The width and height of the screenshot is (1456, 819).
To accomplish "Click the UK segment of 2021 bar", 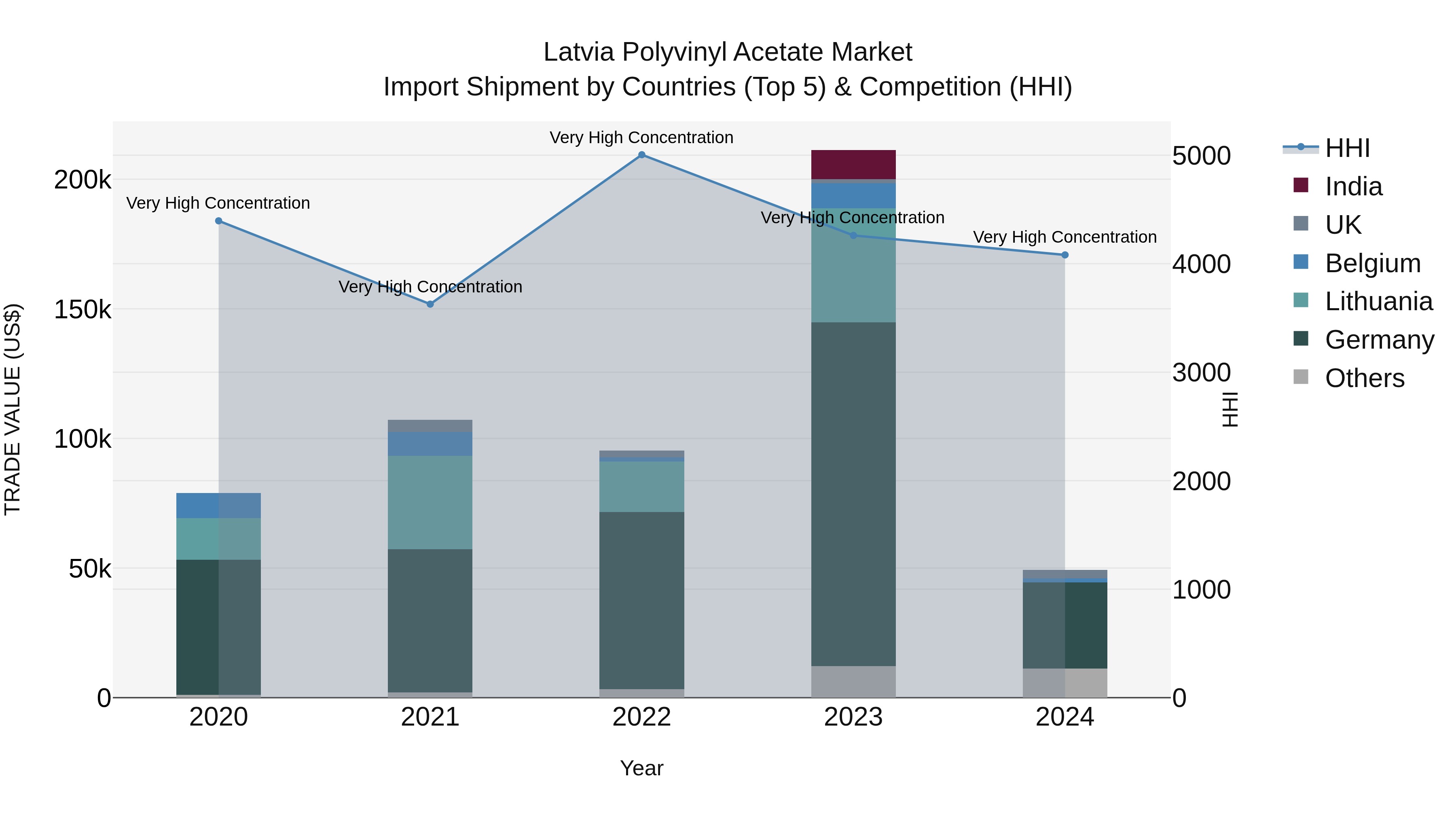I will [430, 426].
